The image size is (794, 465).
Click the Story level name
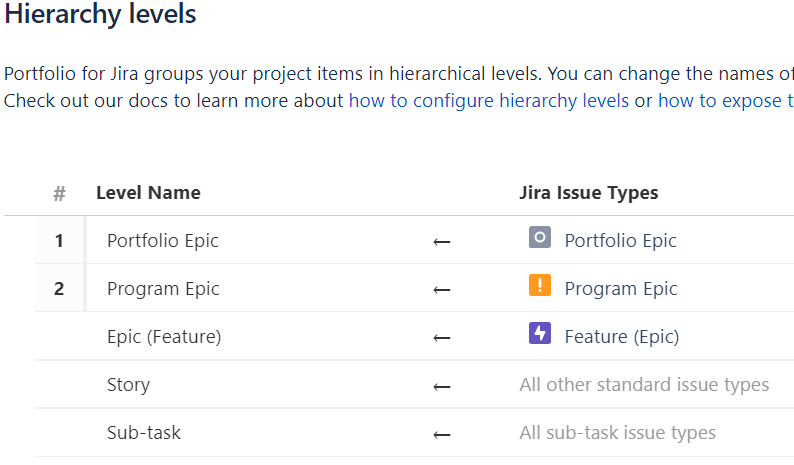[x=128, y=385]
